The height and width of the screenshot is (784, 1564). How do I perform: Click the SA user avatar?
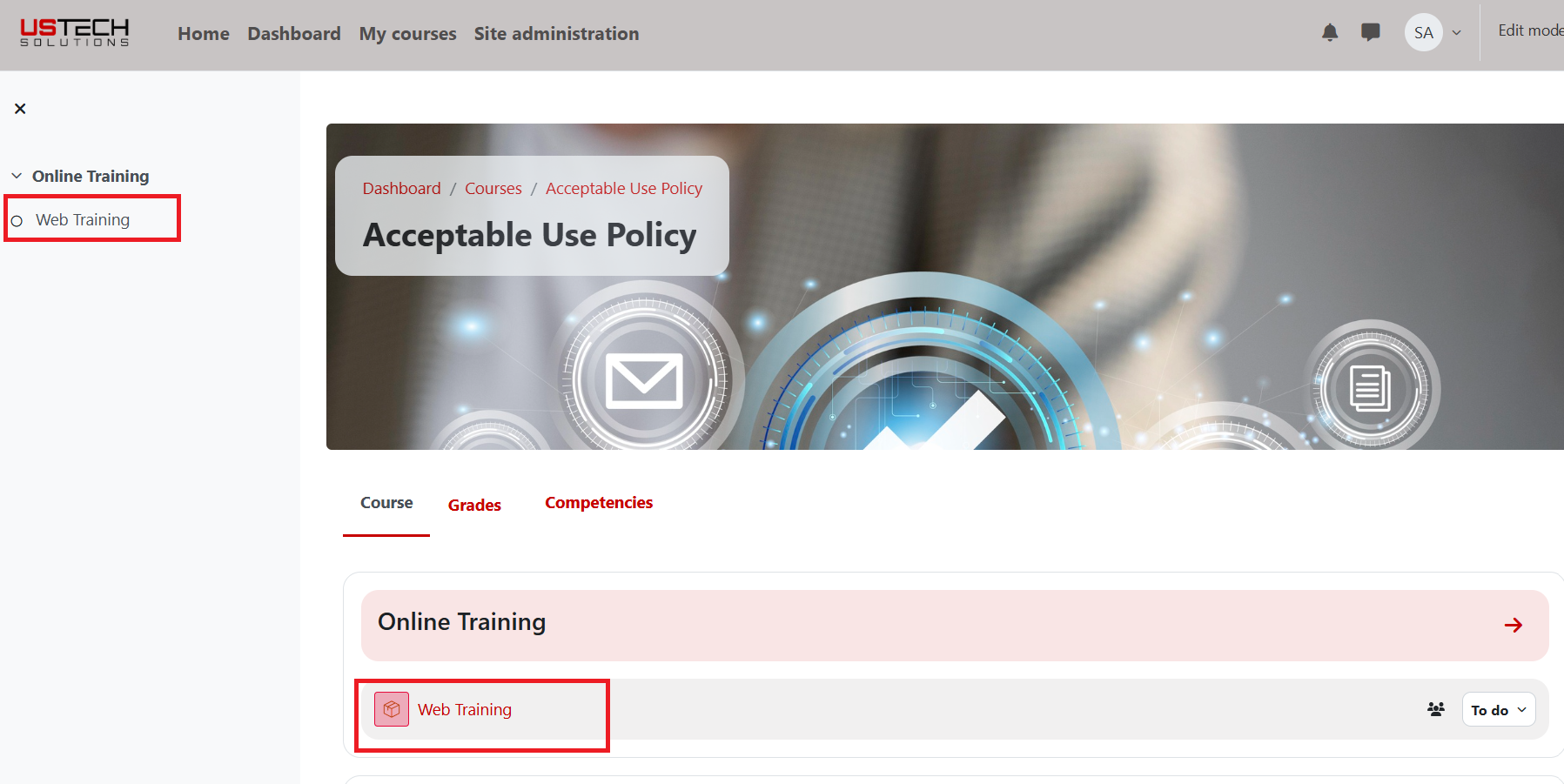click(x=1424, y=33)
